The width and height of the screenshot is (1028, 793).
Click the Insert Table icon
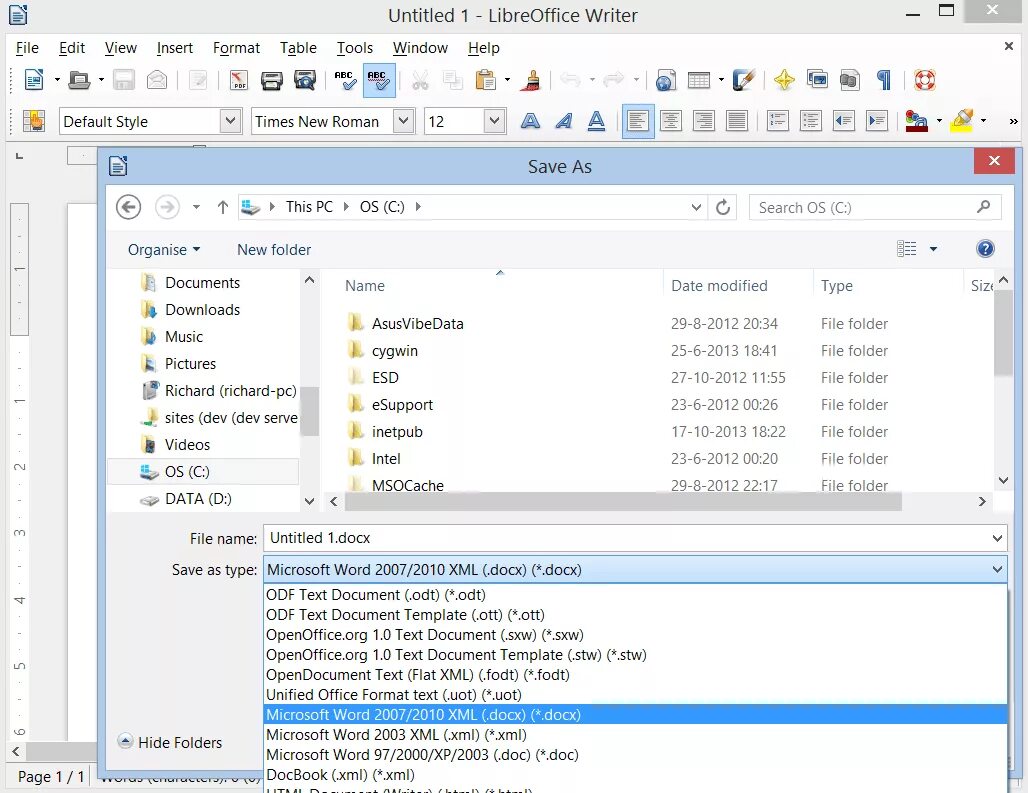coord(699,80)
